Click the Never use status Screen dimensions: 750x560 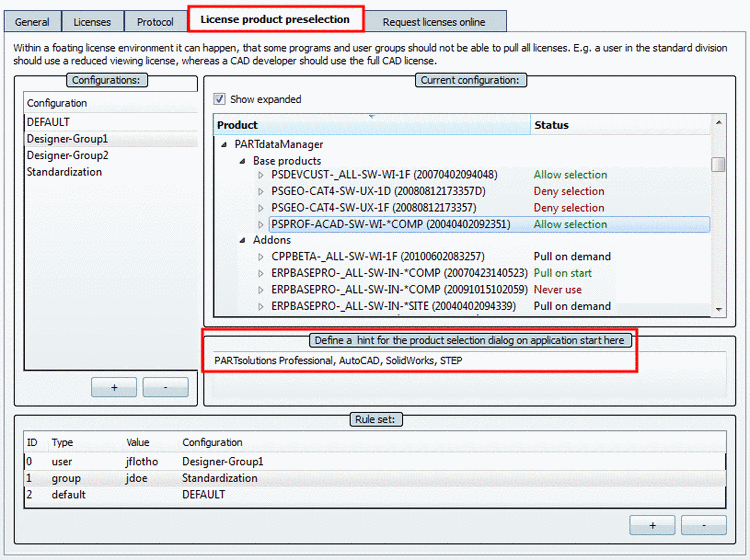(x=557, y=290)
